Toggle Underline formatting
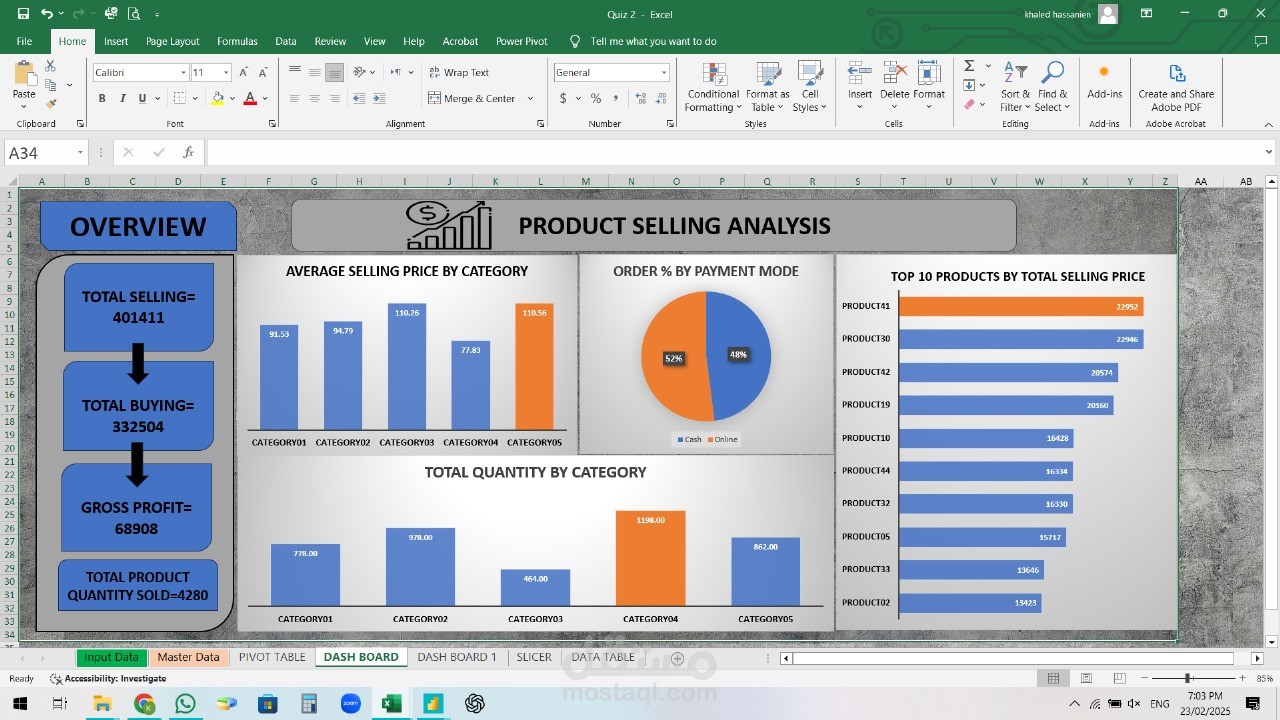The width and height of the screenshot is (1280, 720). 142,98
